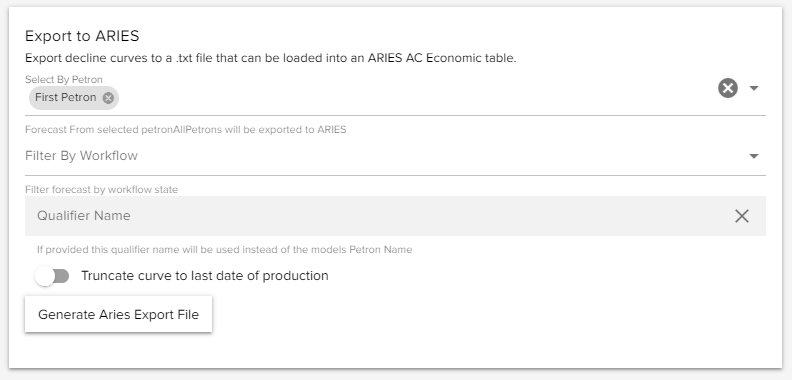Clear the Qualifier Name field

pyautogui.click(x=741, y=216)
